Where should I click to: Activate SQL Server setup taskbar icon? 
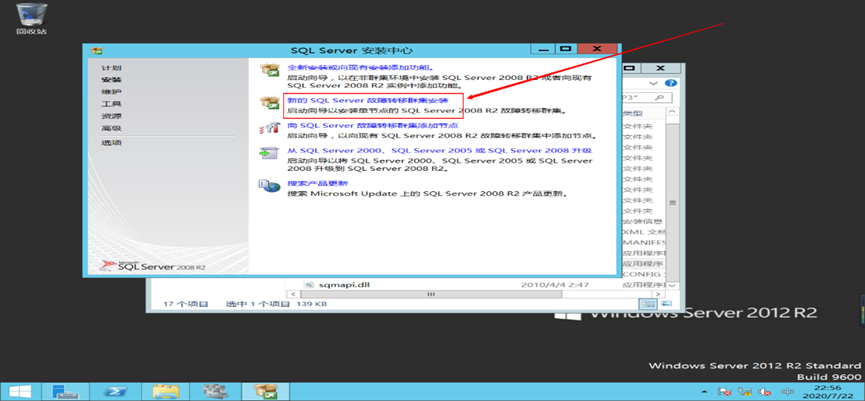(265, 392)
